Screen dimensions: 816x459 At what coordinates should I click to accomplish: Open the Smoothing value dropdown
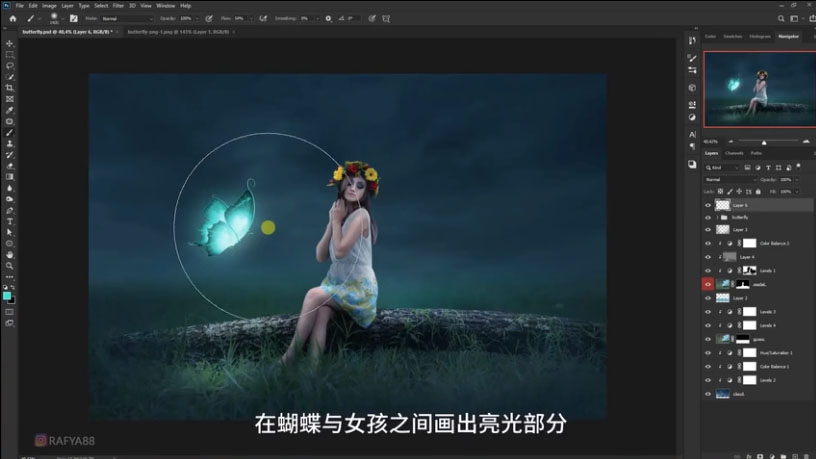click(x=317, y=19)
